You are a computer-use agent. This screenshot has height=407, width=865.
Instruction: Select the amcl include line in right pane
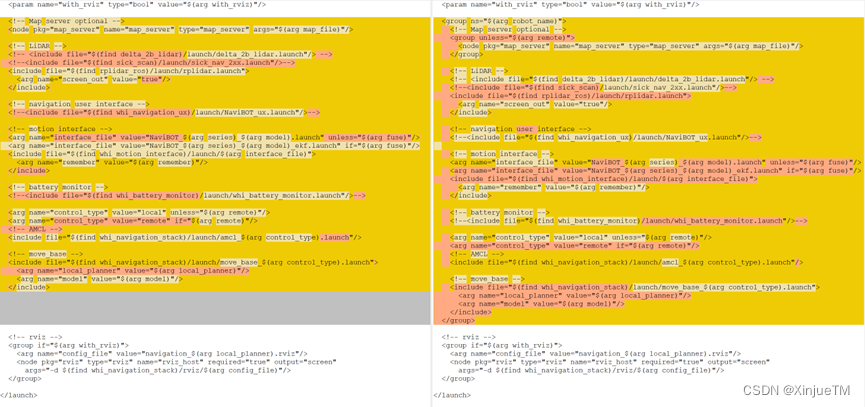pyautogui.click(x=627, y=263)
